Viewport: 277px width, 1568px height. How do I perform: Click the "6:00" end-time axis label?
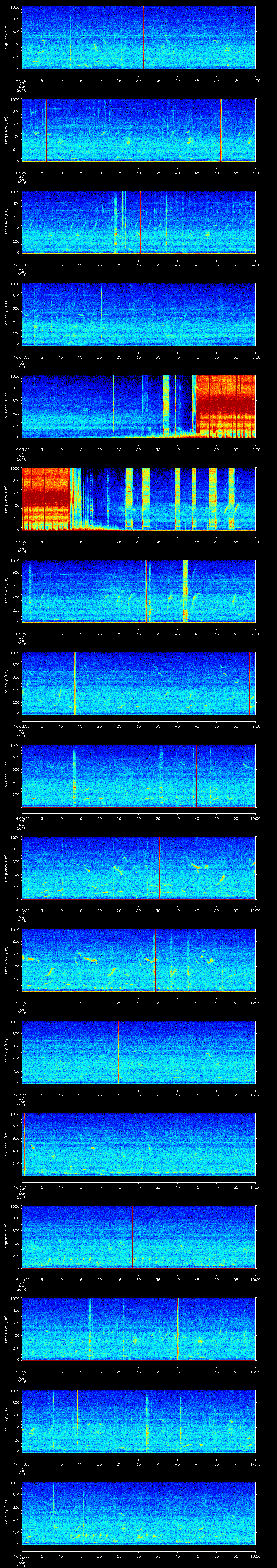tap(256, 449)
